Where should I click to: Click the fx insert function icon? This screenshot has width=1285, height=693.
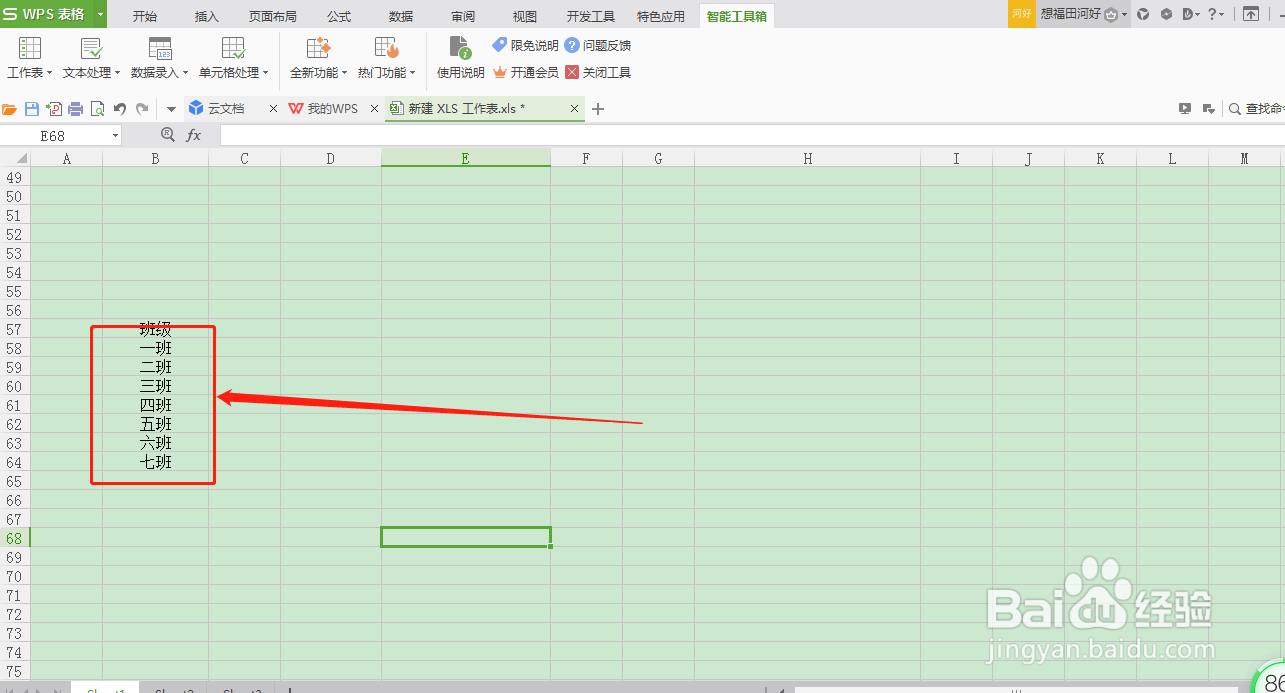194,135
